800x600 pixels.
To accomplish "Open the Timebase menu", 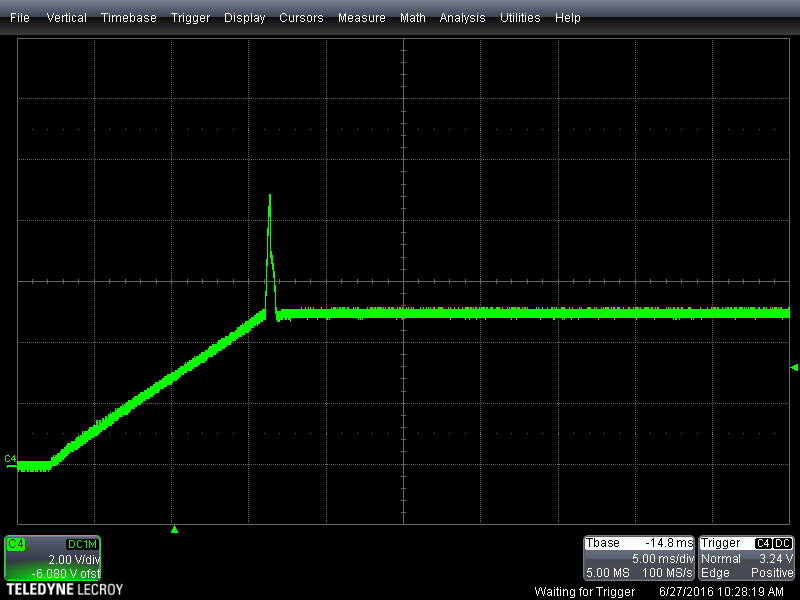I will click(129, 18).
